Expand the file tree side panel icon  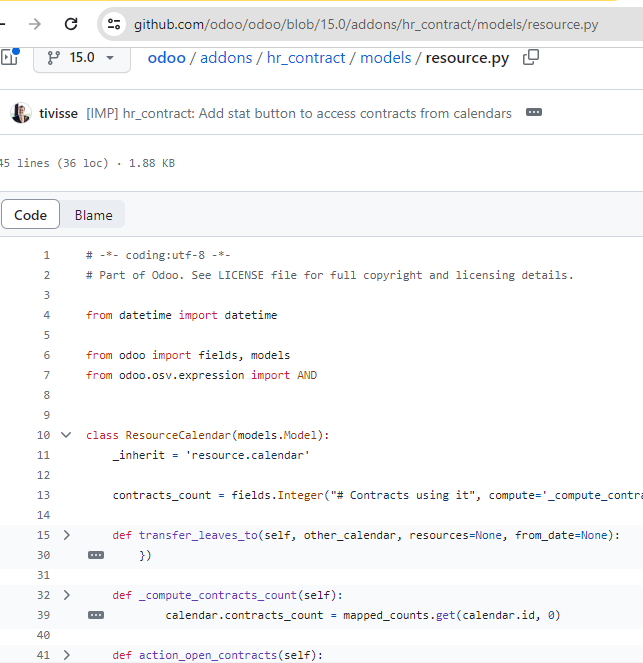tap(9, 57)
